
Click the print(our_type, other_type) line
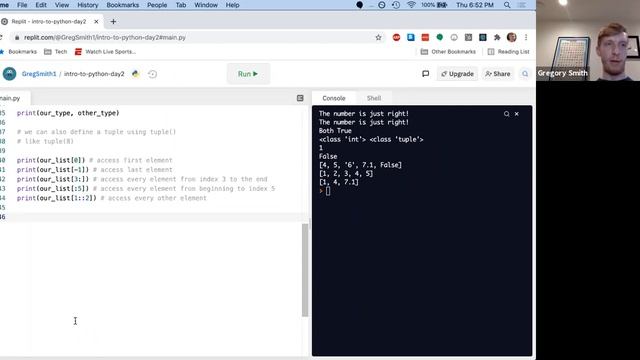(68, 113)
